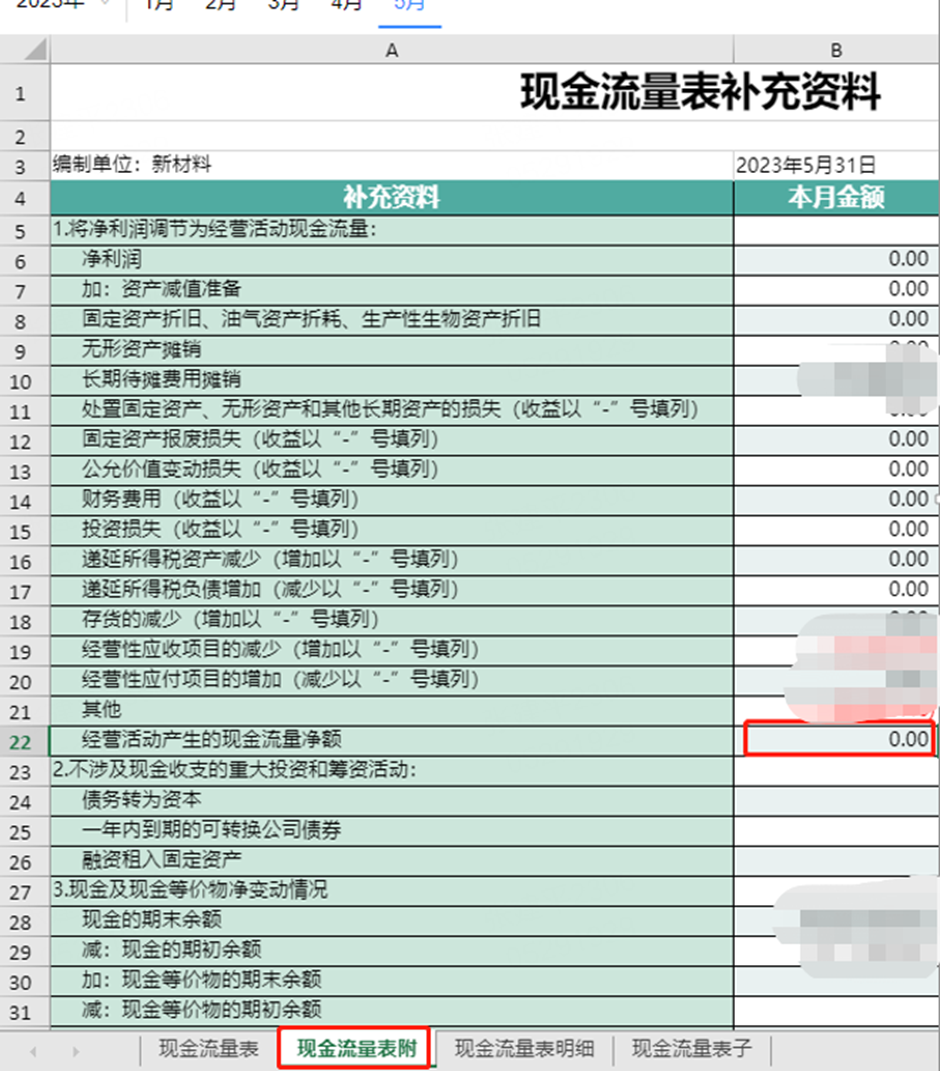Screen dimensions: 940x1071
Task: Switch to the 5月 month tab
Action: click(409, 7)
